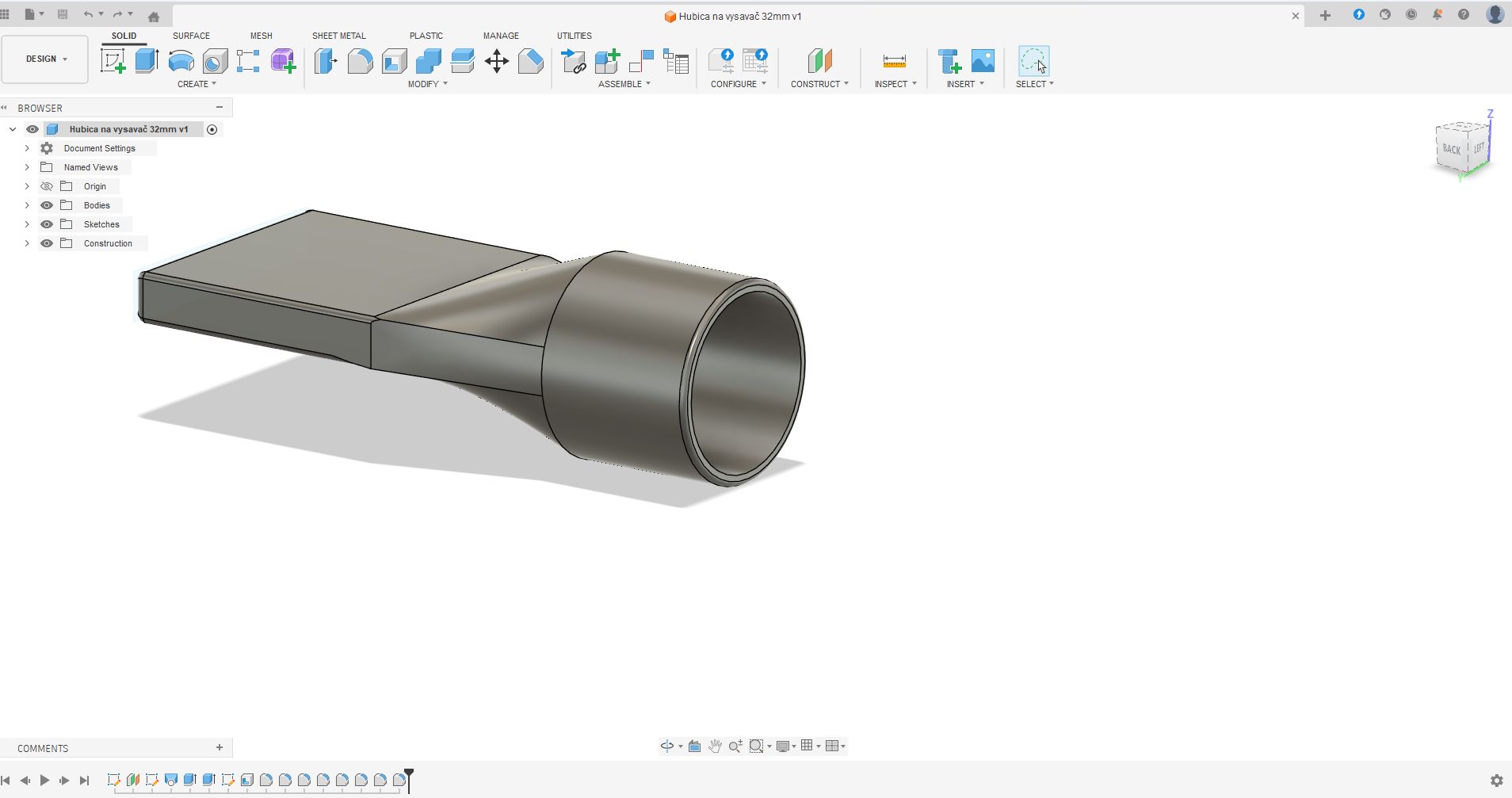The image size is (1512, 798).
Task: Select the Revolve tool icon
Action: [181, 61]
